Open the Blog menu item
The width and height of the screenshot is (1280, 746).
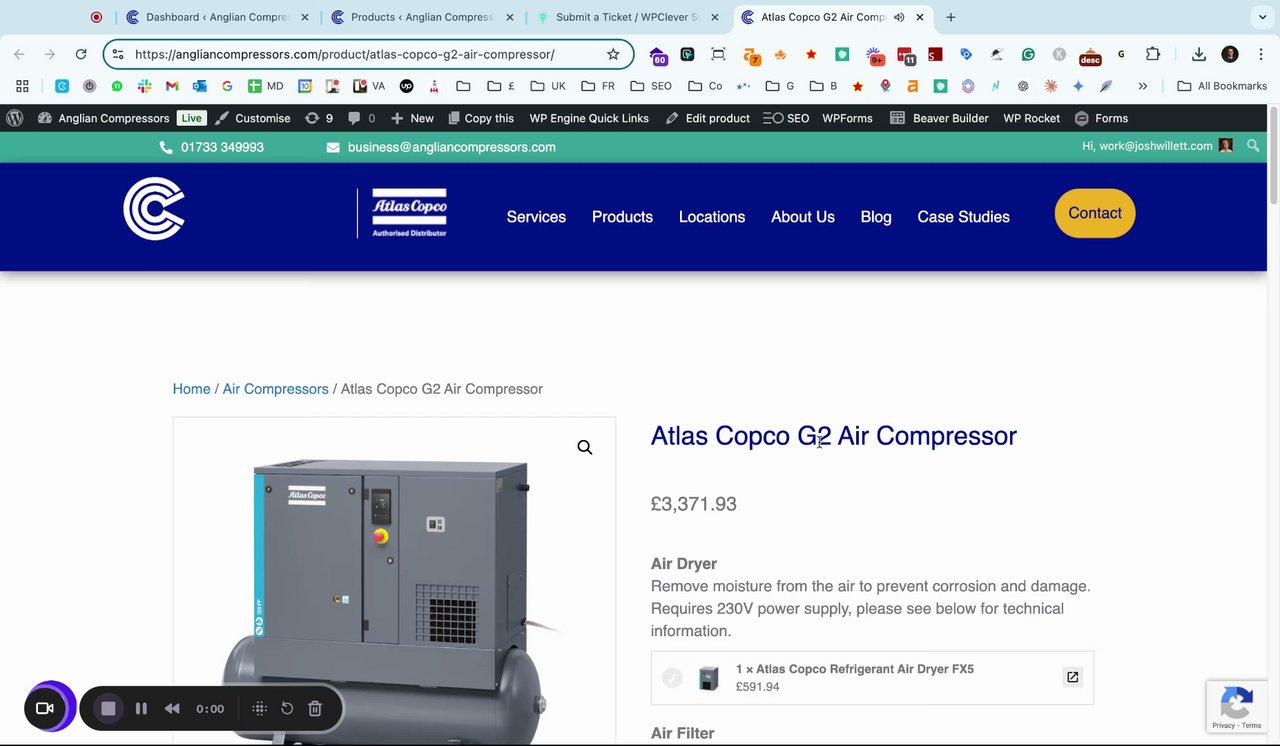[876, 217]
